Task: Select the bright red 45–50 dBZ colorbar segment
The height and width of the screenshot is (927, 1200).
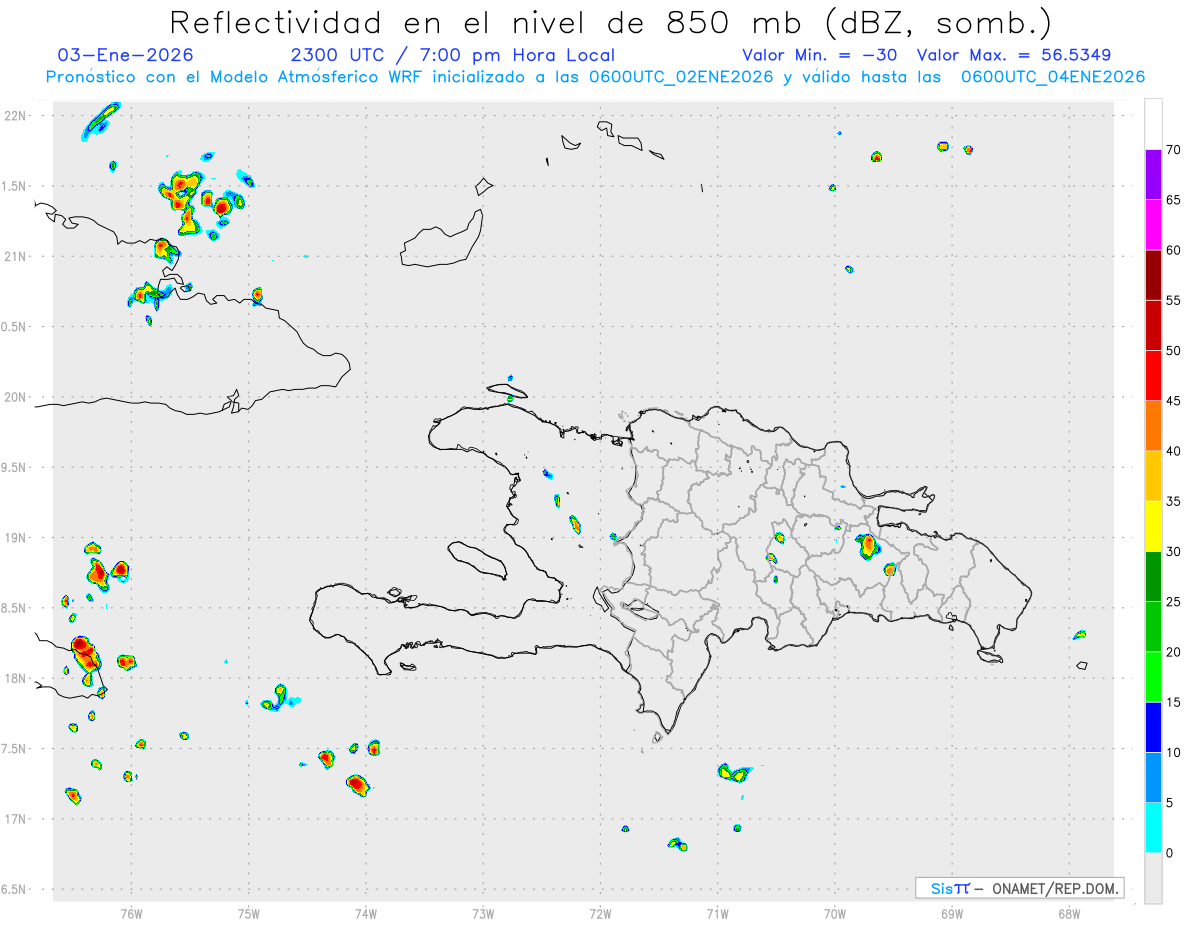Action: pos(1153,375)
